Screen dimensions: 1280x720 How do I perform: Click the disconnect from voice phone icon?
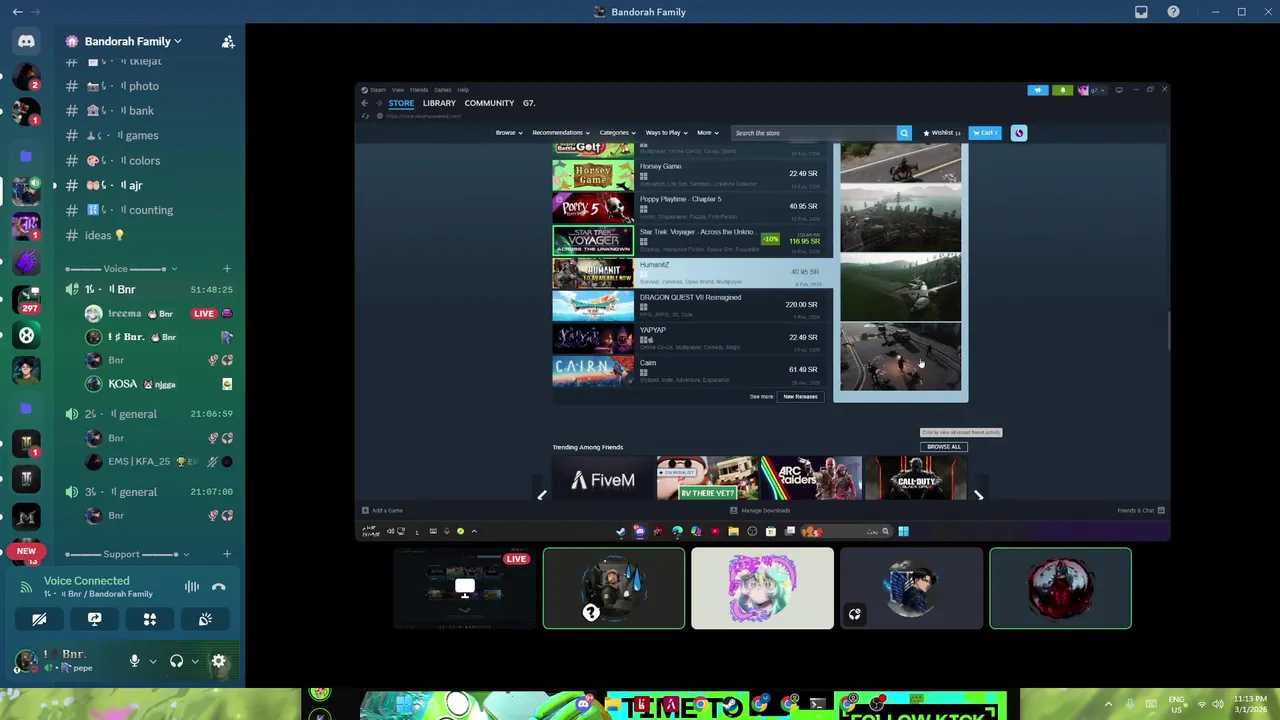(x=218, y=587)
